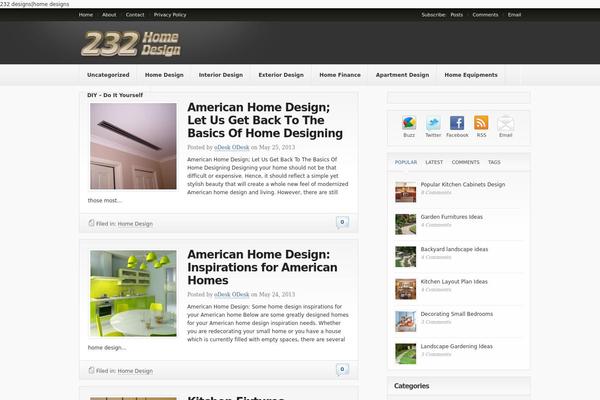Screen dimensions: 600x400
Task: Open Home Finance category
Action: click(340, 75)
